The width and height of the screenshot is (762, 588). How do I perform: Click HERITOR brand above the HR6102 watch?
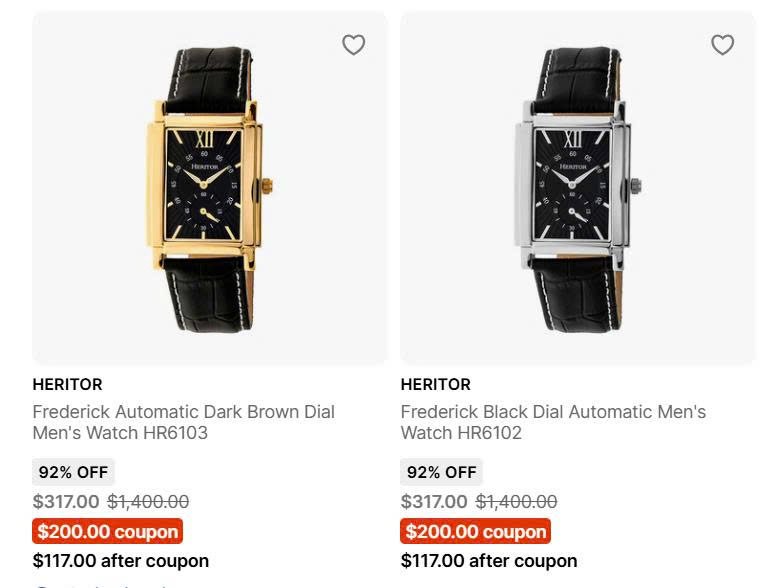pos(435,384)
